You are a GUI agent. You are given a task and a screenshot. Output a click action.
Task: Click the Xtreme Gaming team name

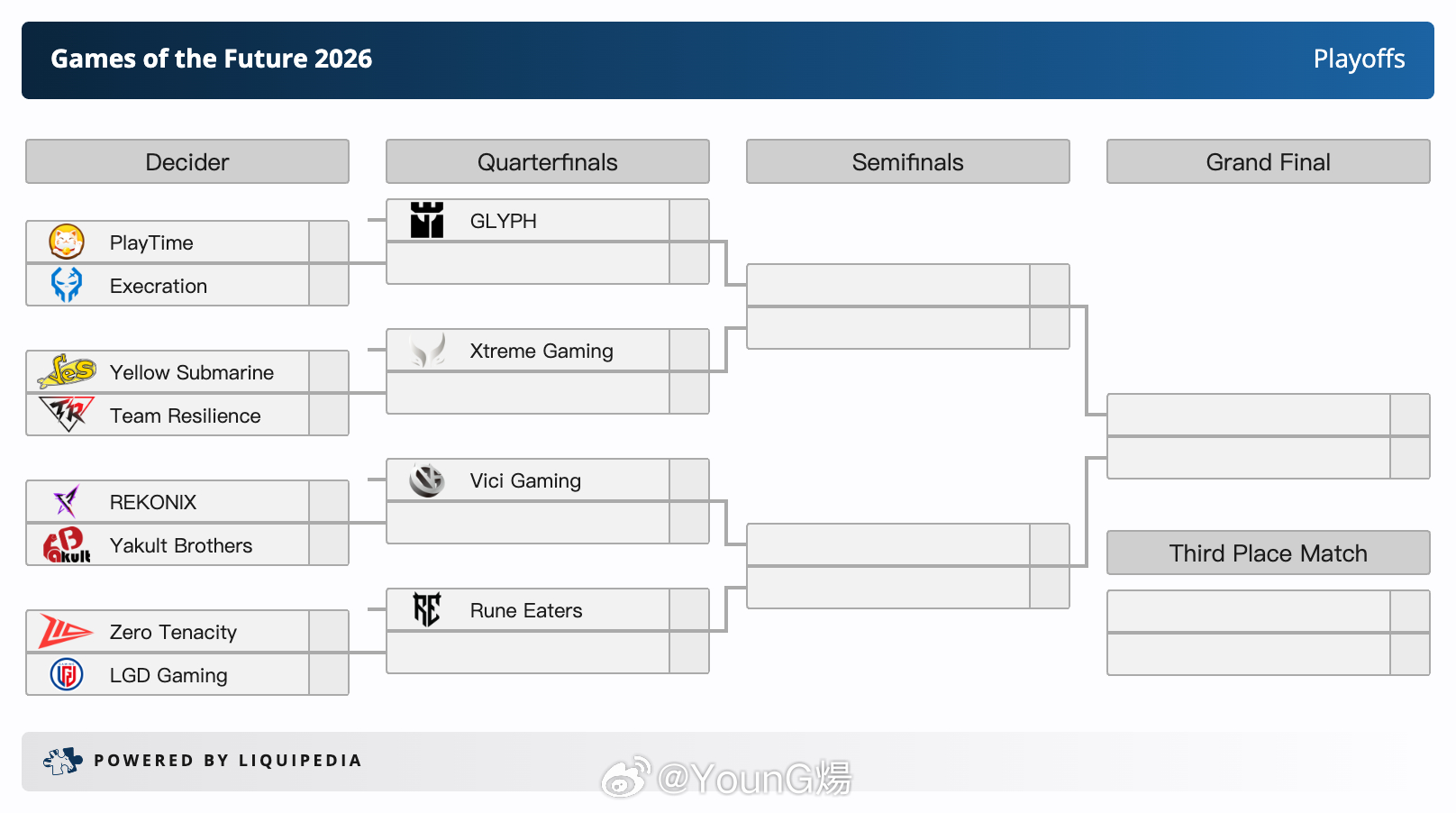coord(541,351)
